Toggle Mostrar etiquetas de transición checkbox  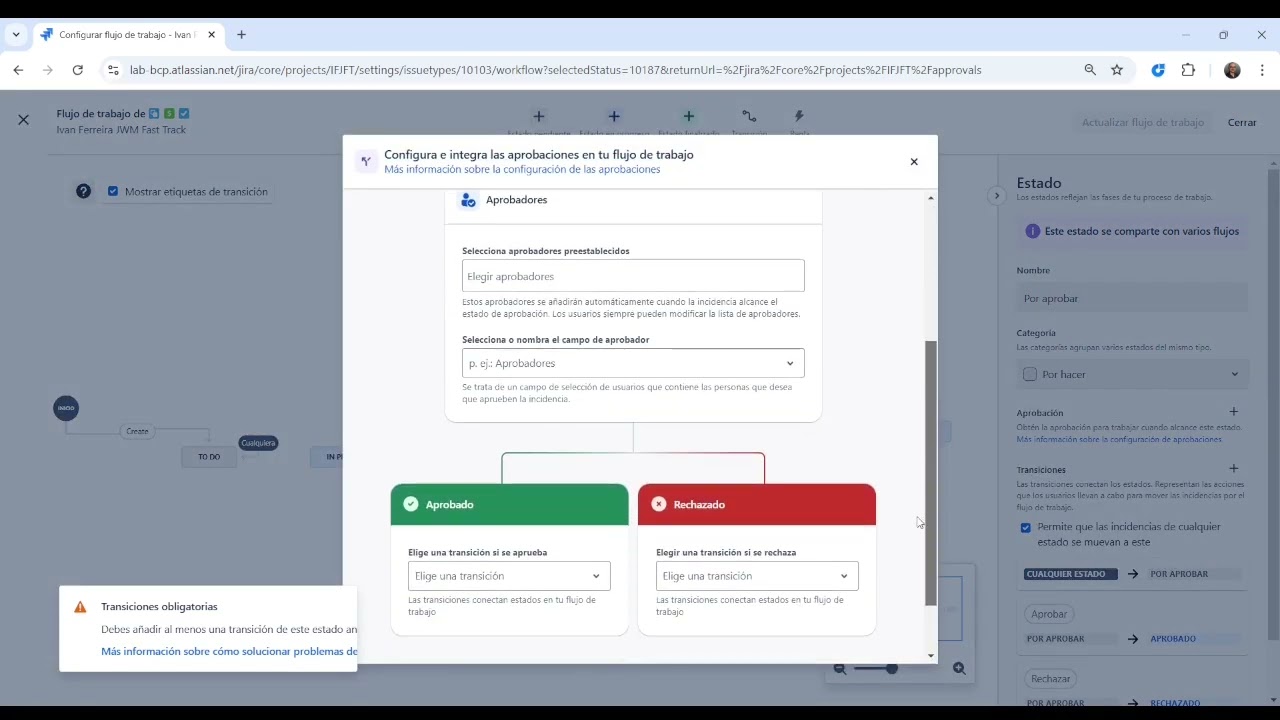[113, 191]
